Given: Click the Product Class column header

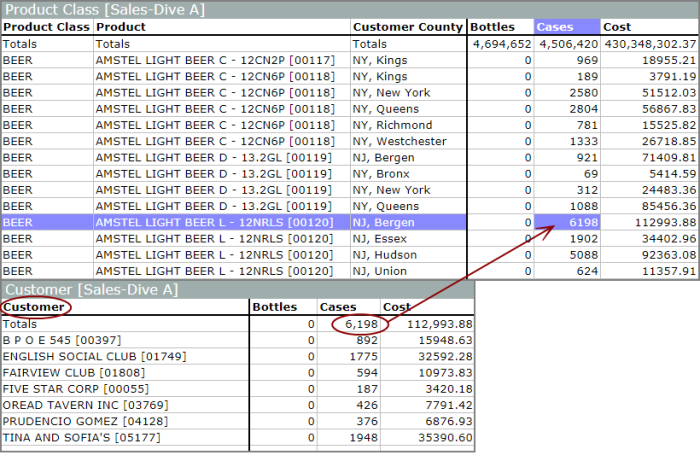Looking at the screenshot, I should tap(46, 27).
